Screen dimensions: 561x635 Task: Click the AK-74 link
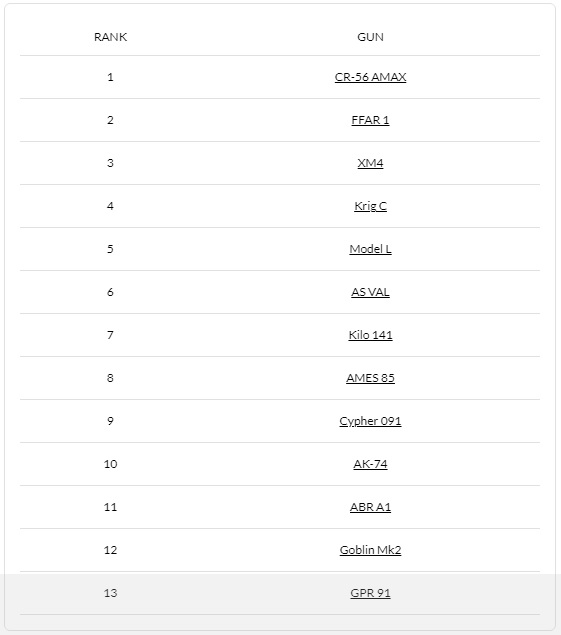coord(370,464)
